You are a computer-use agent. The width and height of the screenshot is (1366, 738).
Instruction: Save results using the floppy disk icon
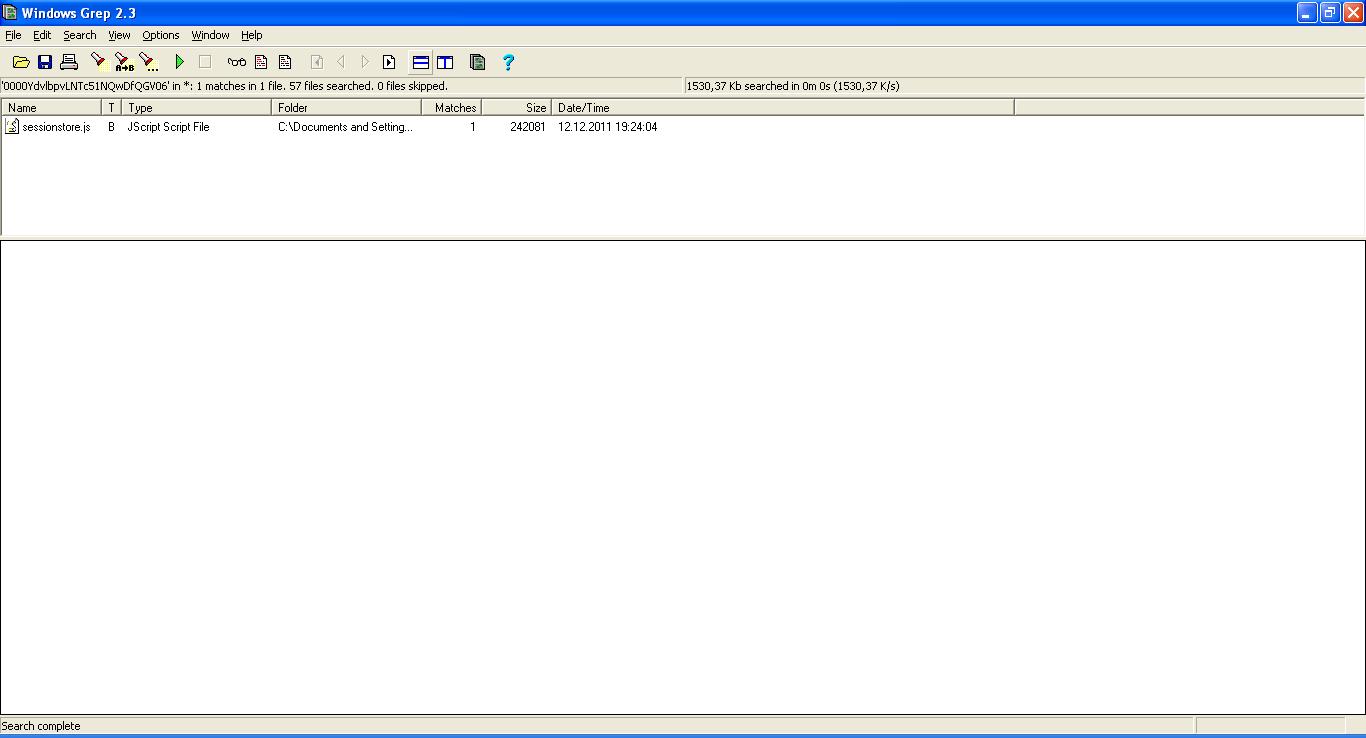pyautogui.click(x=45, y=62)
